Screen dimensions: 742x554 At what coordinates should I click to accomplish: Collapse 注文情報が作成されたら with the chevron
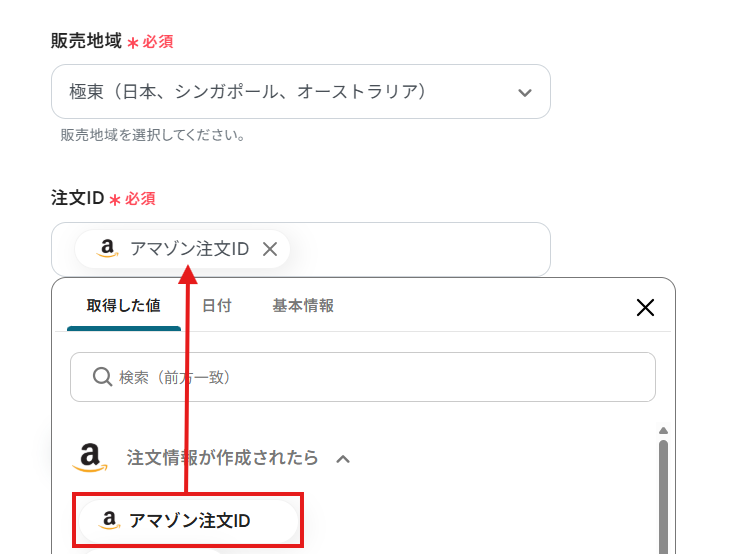coord(343,458)
